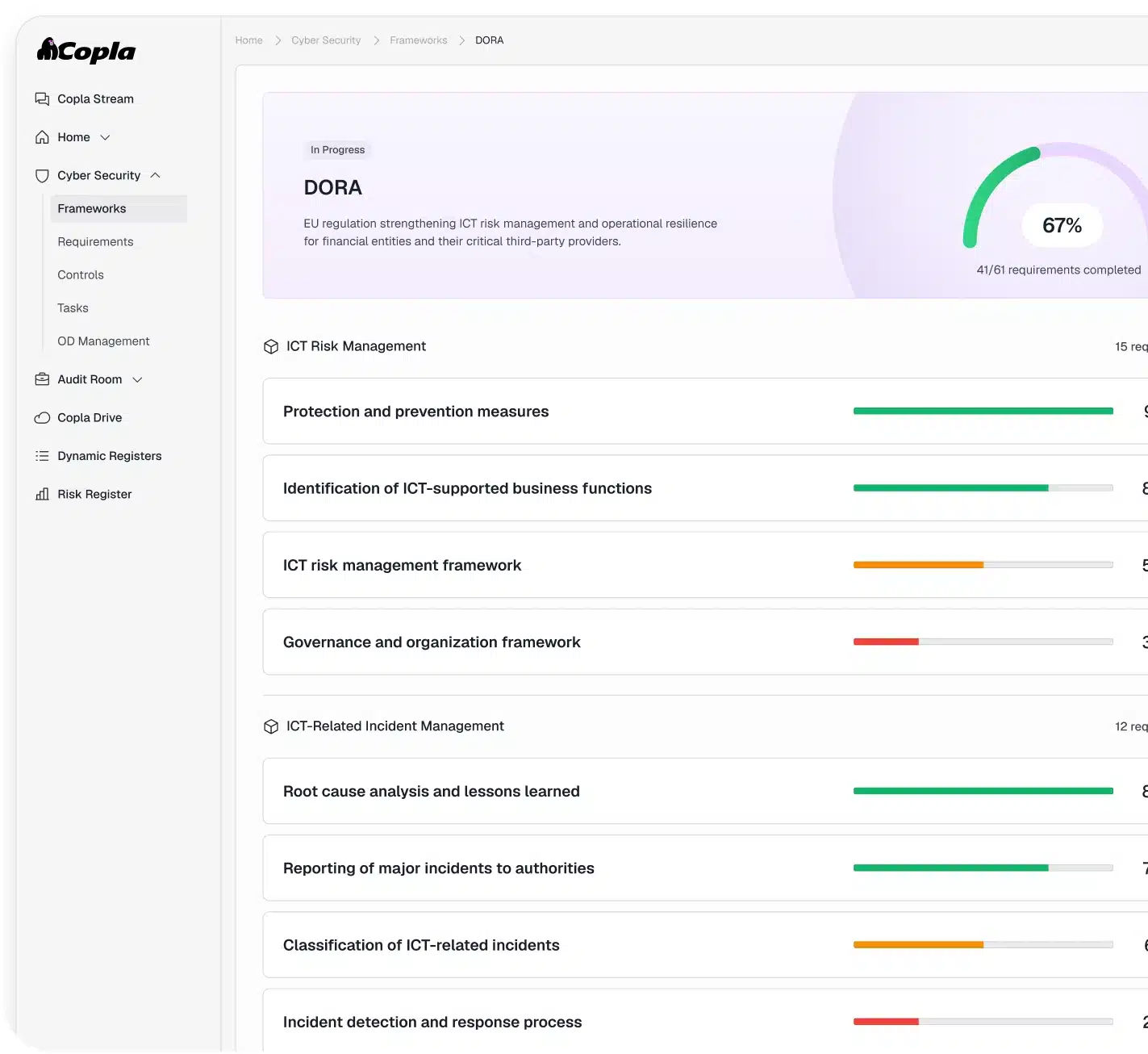Click the Cyber Security shield icon
1148x1054 pixels.
click(42, 175)
